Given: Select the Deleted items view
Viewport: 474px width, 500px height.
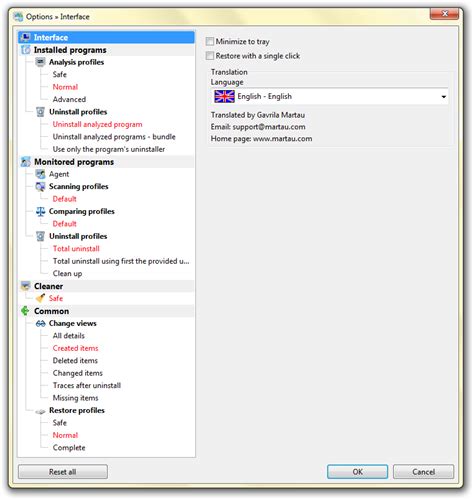Looking at the screenshot, I should 75,361.
